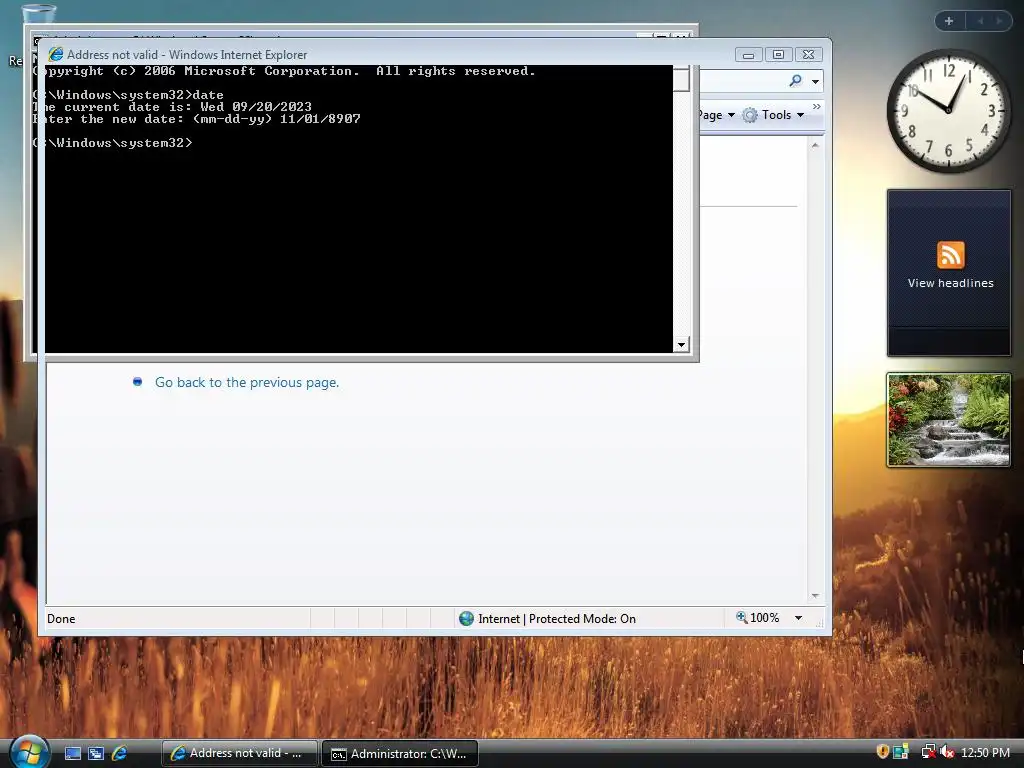
Task: Click the sidebar Add Gadgets plus button
Action: click(x=949, y=21)
